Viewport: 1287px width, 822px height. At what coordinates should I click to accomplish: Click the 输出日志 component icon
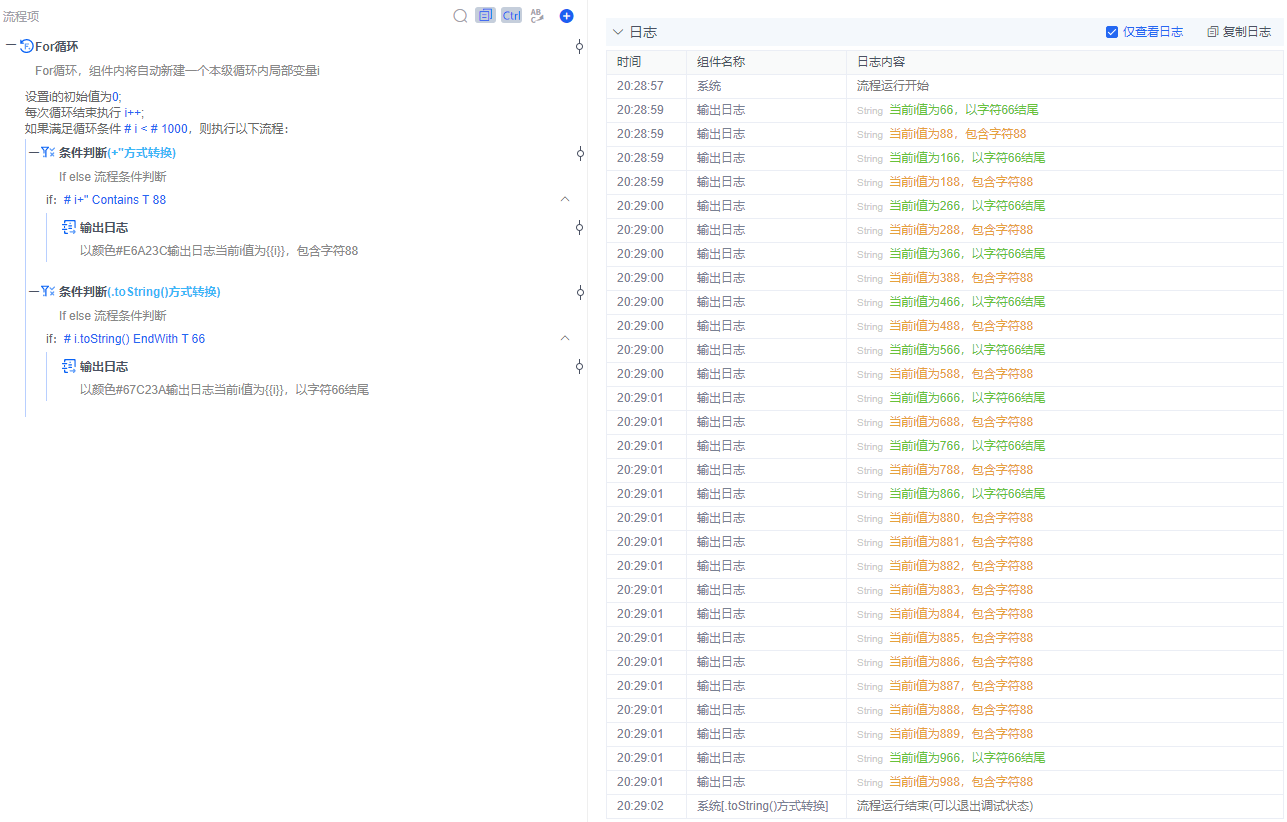[x=67, y=226]
